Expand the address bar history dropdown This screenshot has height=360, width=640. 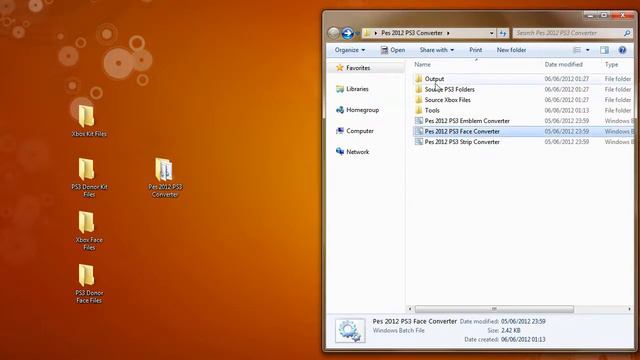pos(491,33)
